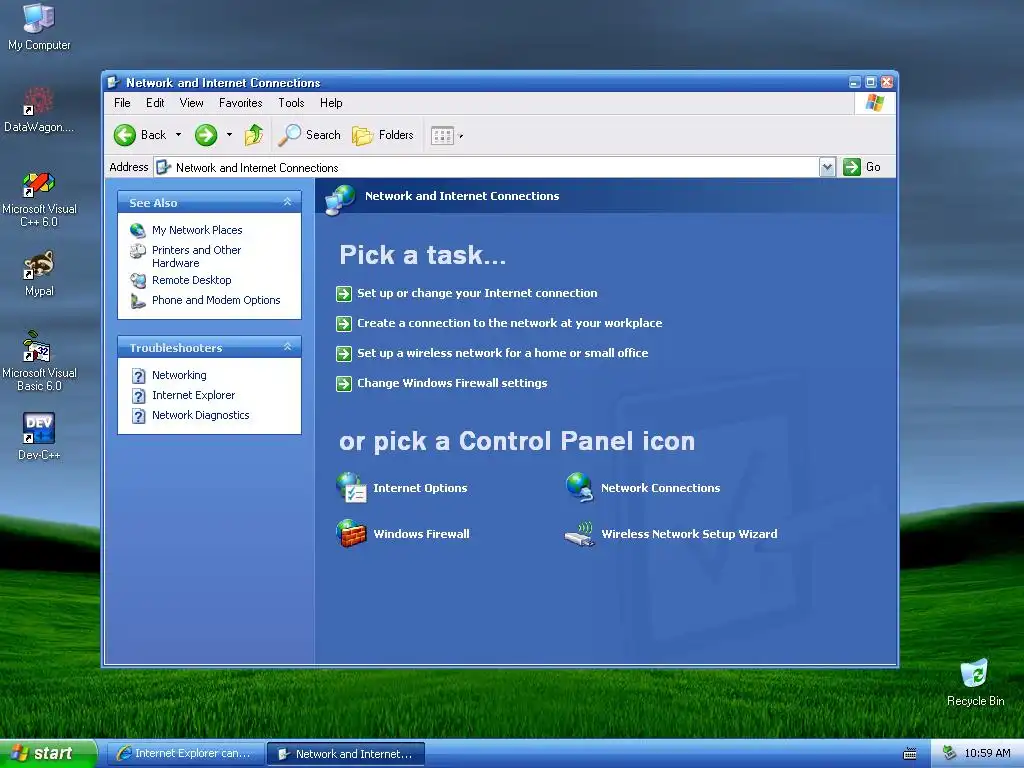This screenshot has height=768, width=1024.
Task: Open the View menu
Action: 191,103
